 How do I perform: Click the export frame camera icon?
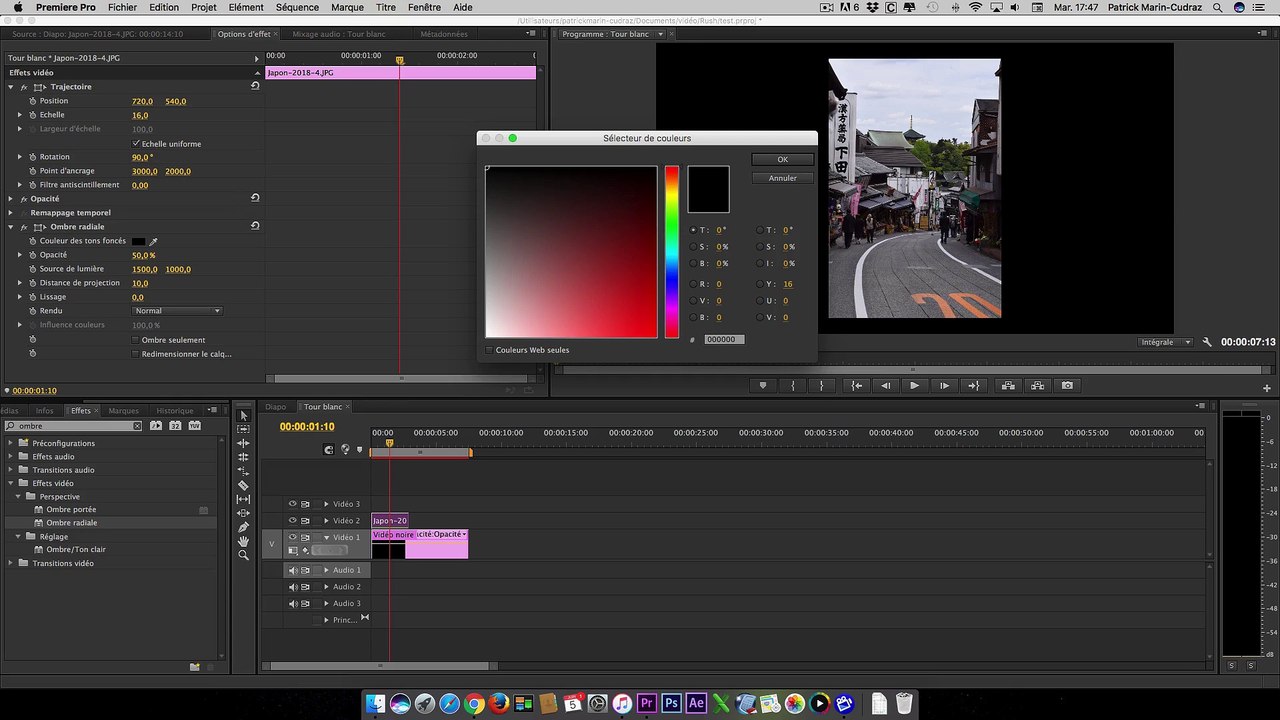1067,385
